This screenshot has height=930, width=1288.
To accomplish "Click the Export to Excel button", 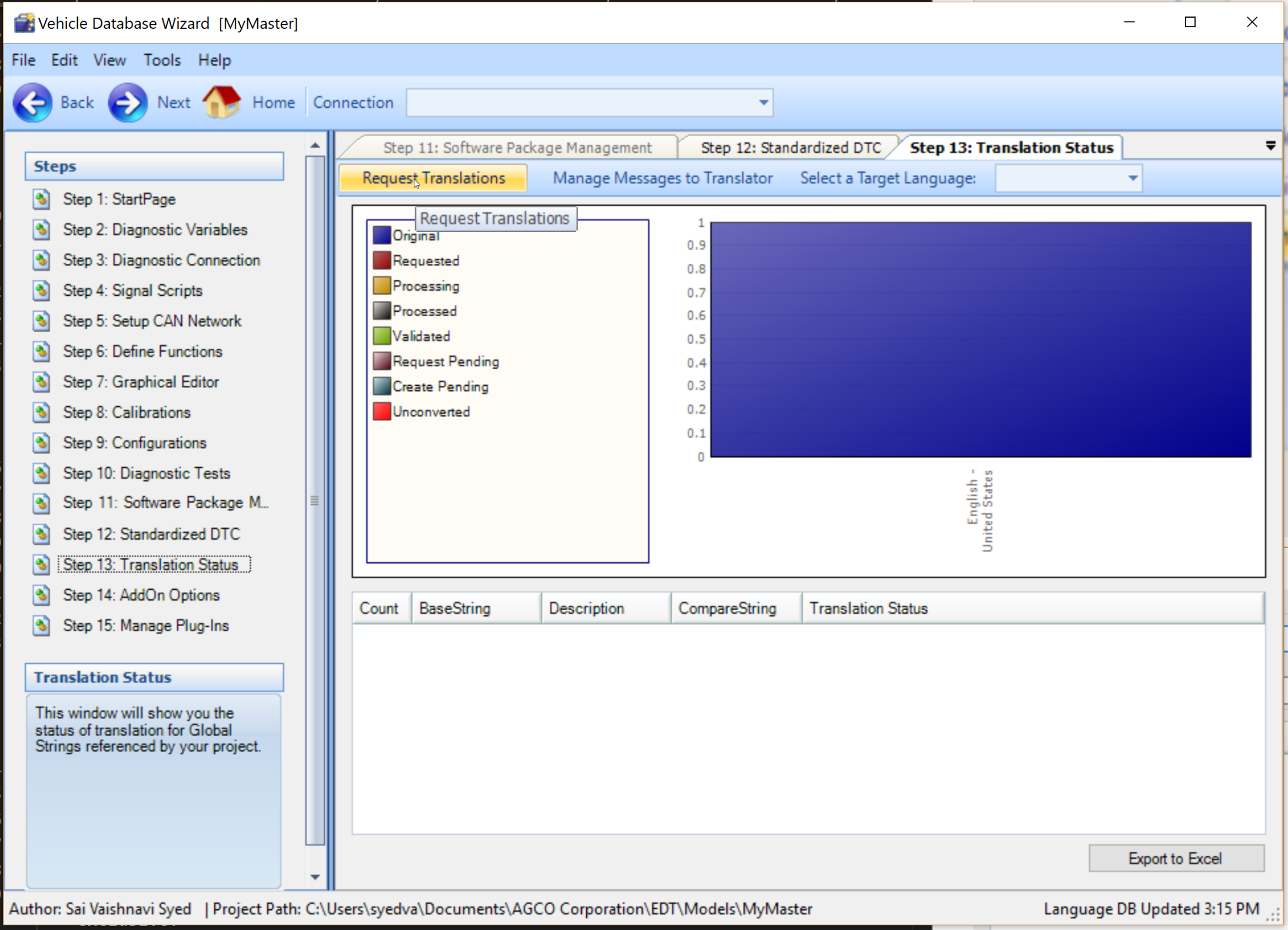I will click(1176, 858).
